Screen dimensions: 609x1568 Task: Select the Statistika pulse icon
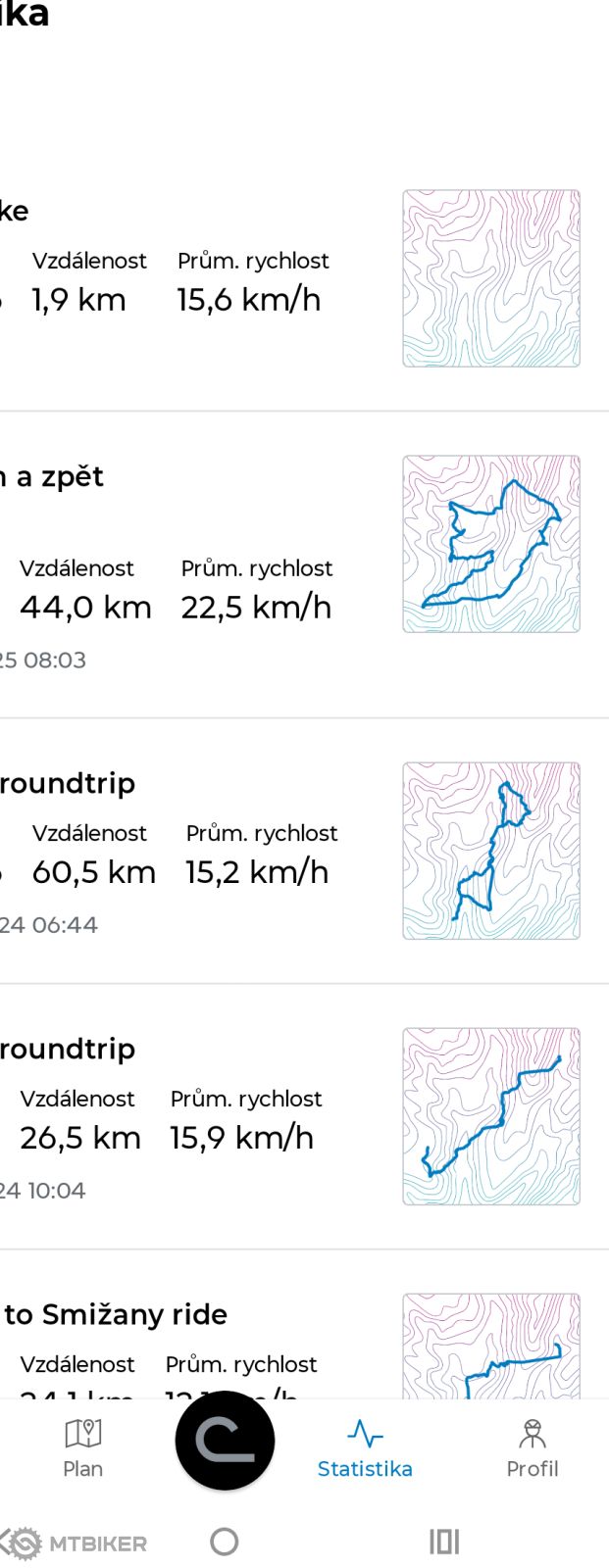tap(365, 1434)
